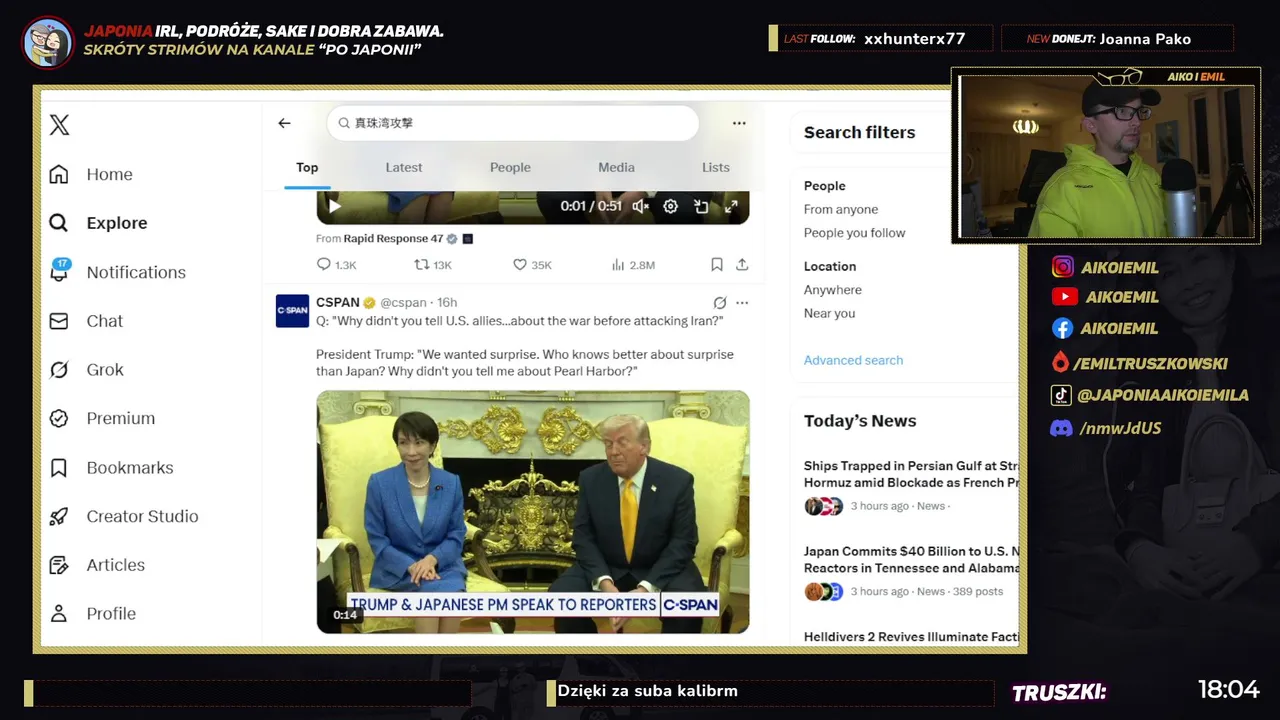Open Creator Studio rocket icon

(x=59, y=516)
